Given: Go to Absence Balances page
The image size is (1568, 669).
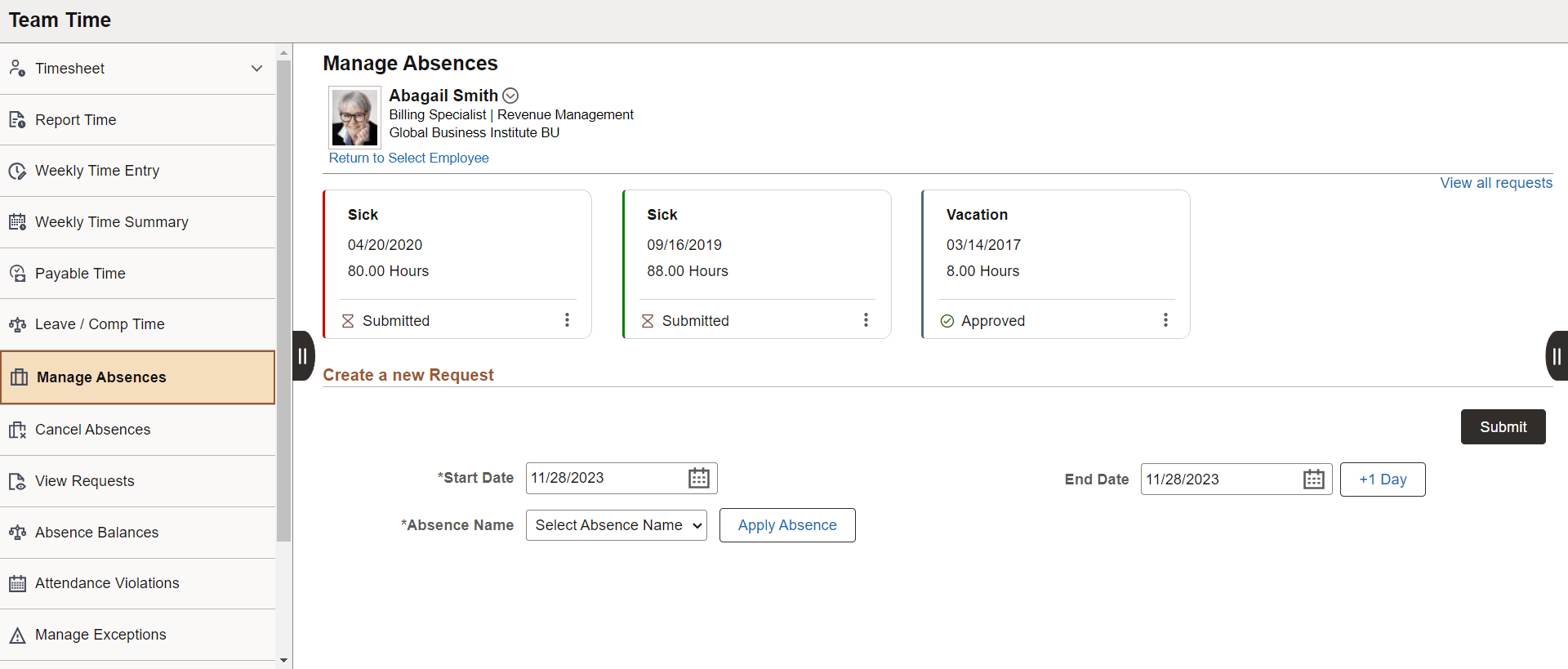Looking at the screenshot, I should point(96,533).
